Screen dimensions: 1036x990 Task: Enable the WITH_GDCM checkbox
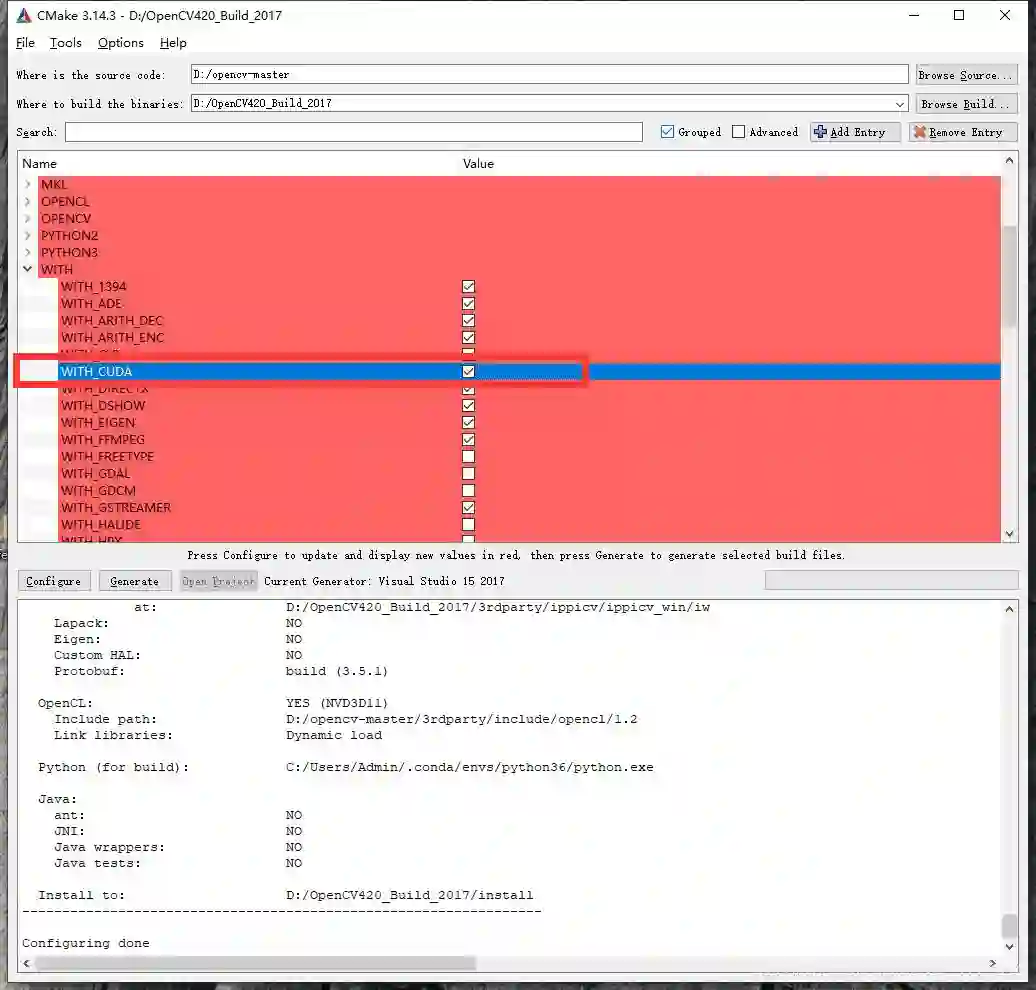pyautogui.click(x=468, y=490)
